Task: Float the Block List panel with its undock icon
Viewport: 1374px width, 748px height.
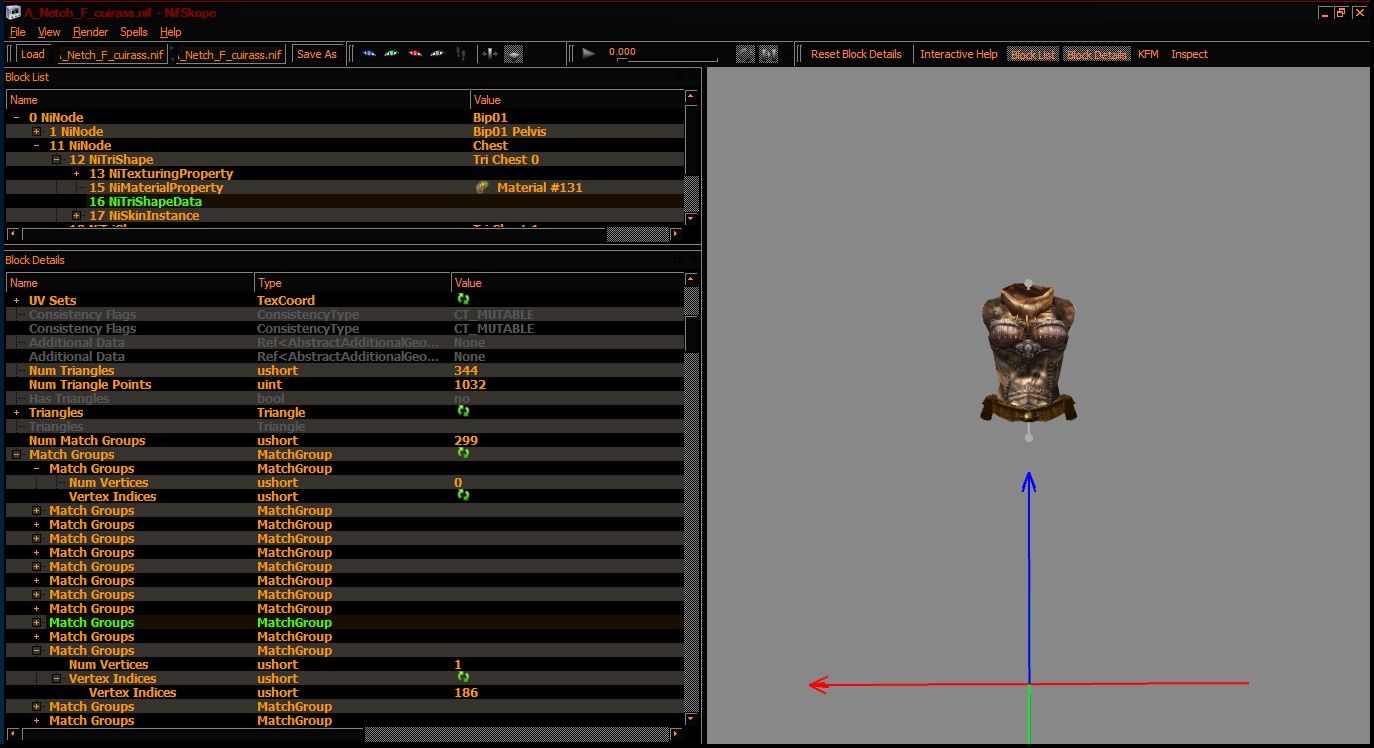Action: click(677, 76)
